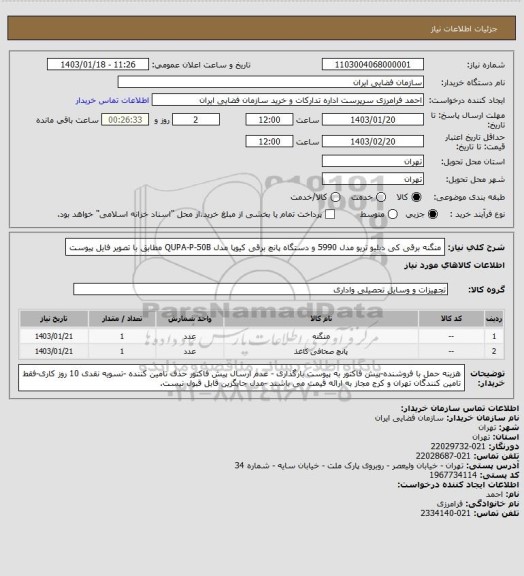The height and width of the screenshot is (576, 524).
Task: Select the کالا radio button
Action: pyautogui.click(x=416, y=197)
